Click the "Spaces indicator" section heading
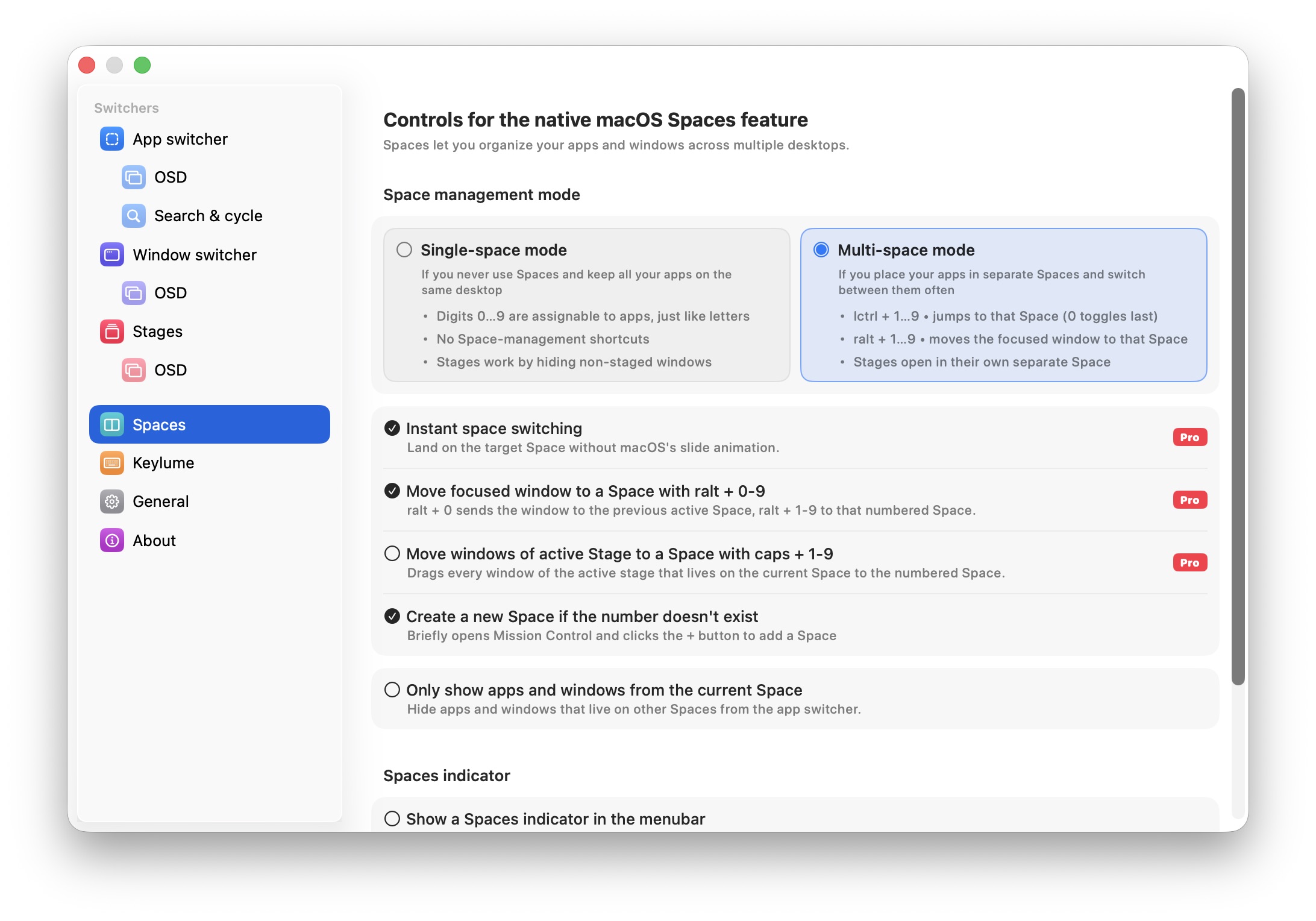The width and height of the screenshot is (1316, 921). [x=446, y=776]
